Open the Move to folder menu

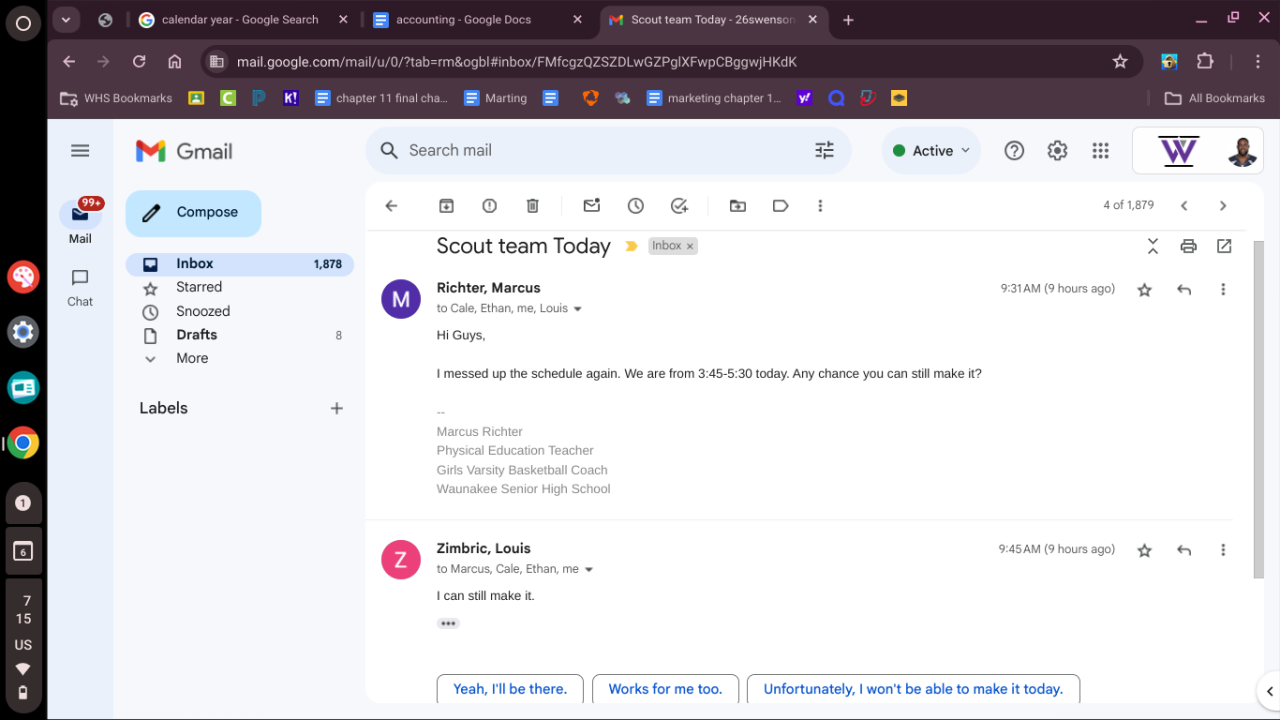738,206
